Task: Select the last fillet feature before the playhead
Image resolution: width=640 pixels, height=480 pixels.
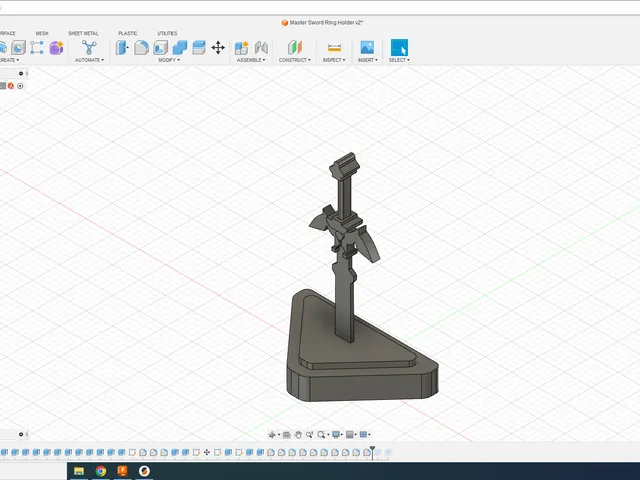Action: click(367, 452)
